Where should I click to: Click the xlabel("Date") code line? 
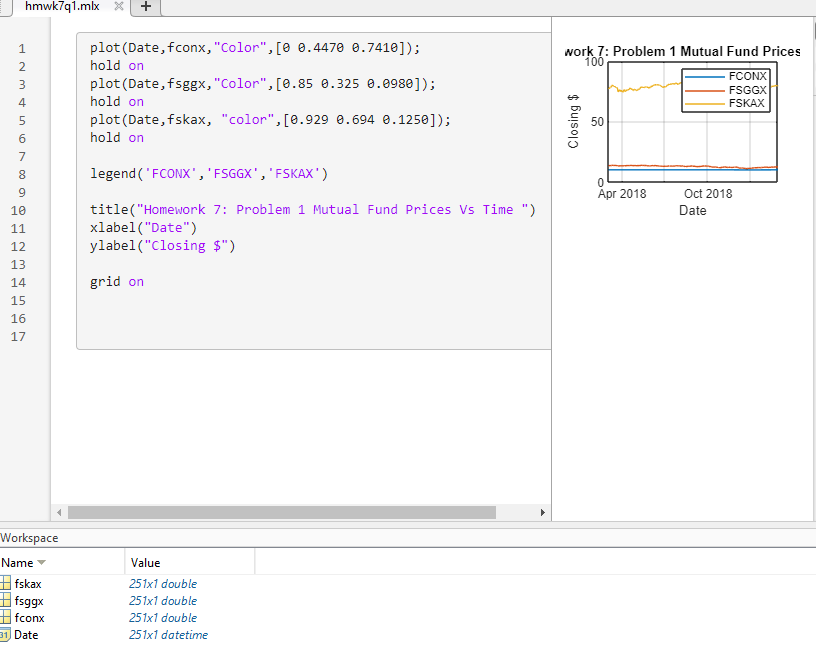(144, 228)
